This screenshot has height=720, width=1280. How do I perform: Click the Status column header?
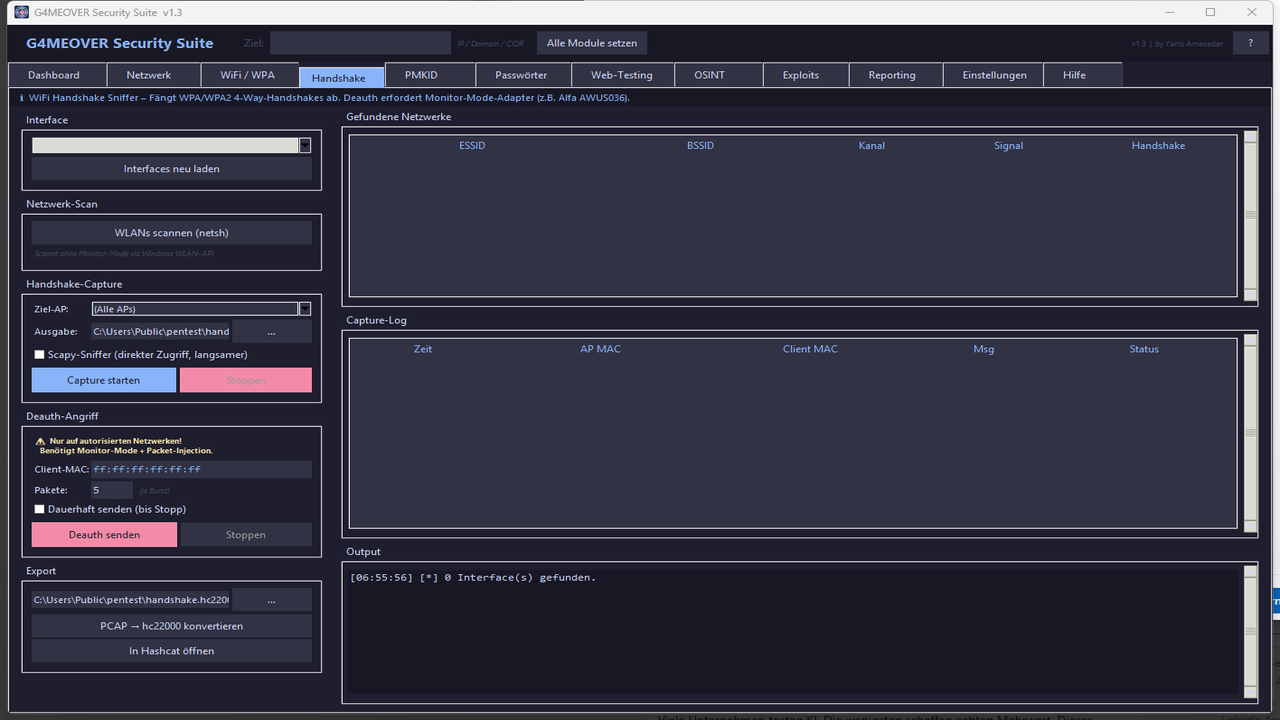(x=1144, y=349)
